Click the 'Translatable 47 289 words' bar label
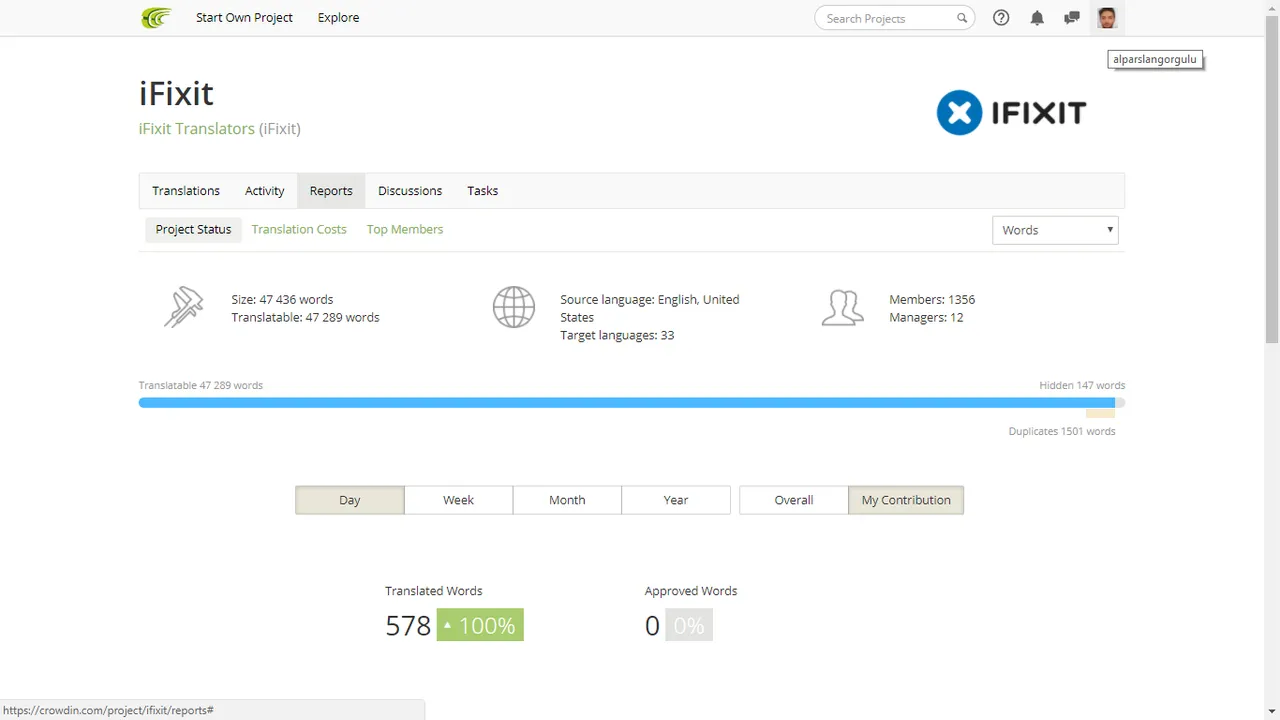The height and width of the screenshot is (720, 1280). pos(201,385)
